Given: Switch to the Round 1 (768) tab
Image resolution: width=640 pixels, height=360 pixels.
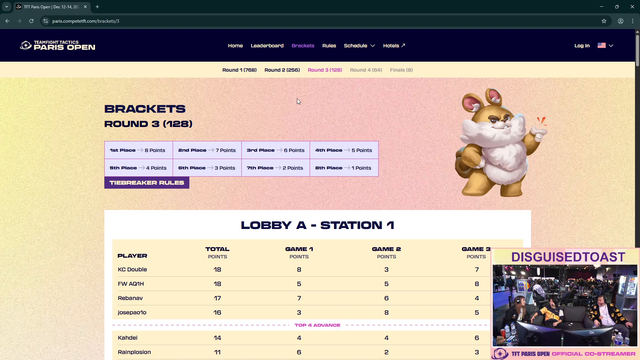Looking at the screenshot, I should click(x=239, y=70).
